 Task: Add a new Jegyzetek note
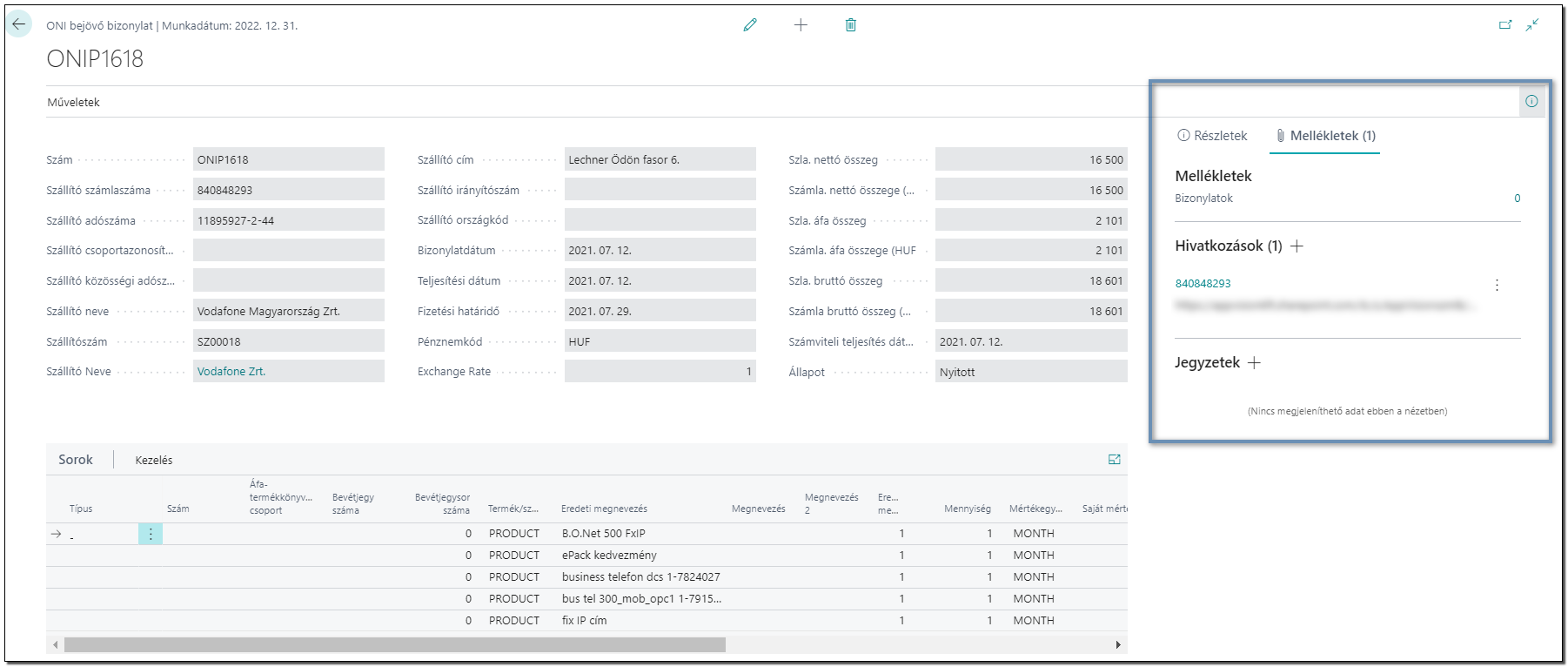coord(1254,363)
